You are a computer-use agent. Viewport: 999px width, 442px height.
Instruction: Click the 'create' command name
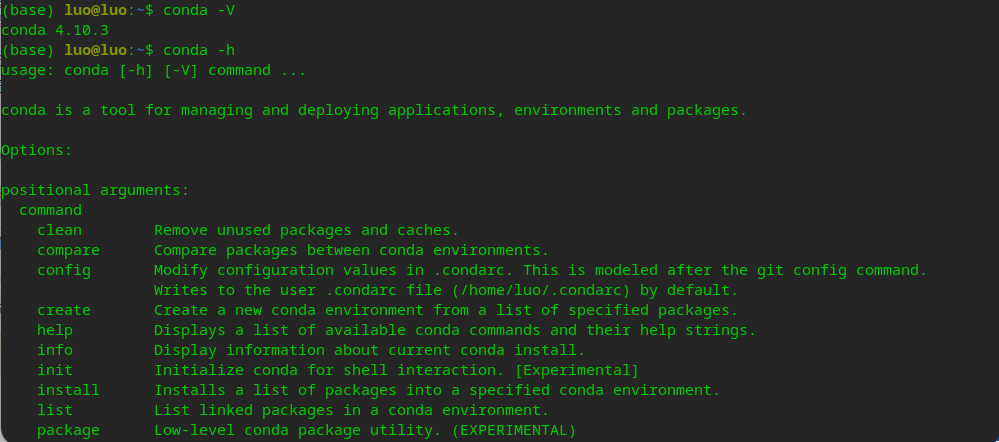coord(64,310)
